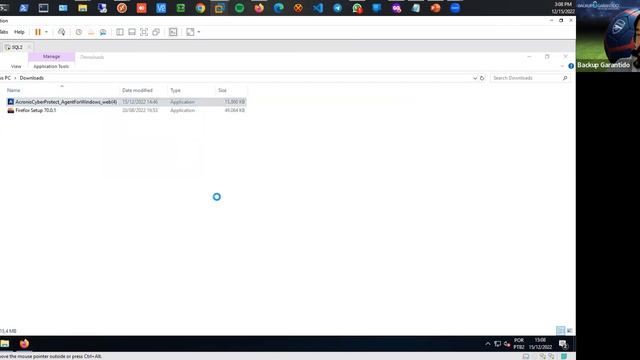Open File Explorer from guest taskbar
The width and height of the screenshot is (640, 360).
click(4, 344)
